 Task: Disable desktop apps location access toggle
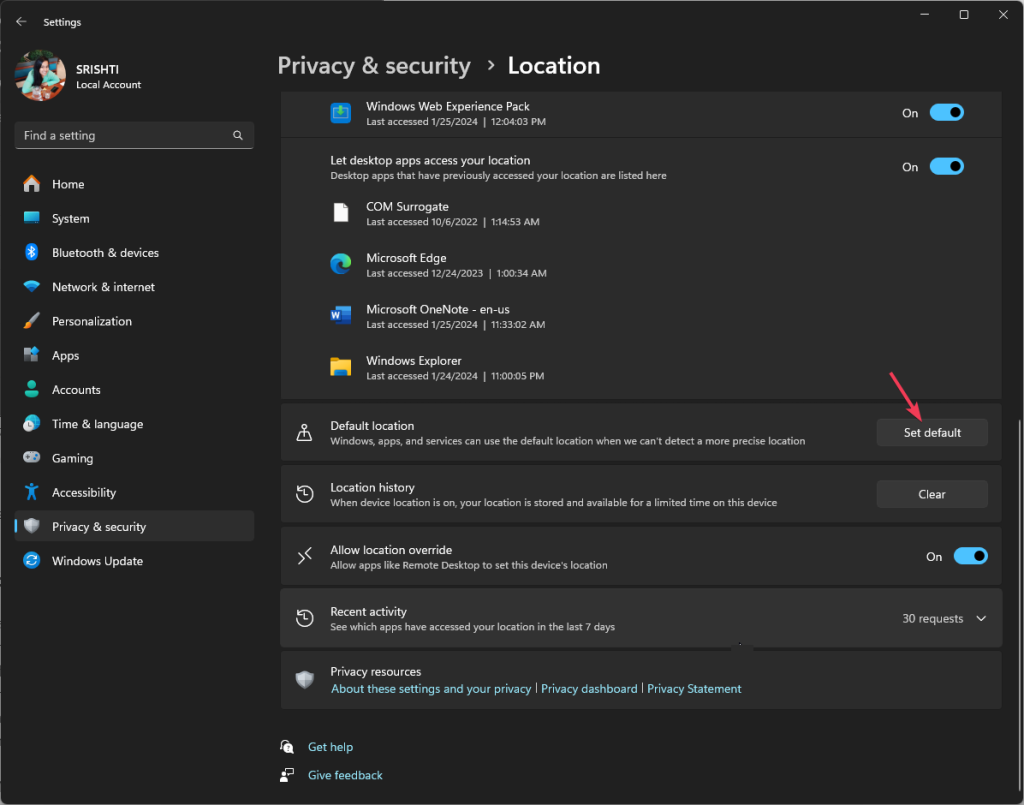pos(946,167)
